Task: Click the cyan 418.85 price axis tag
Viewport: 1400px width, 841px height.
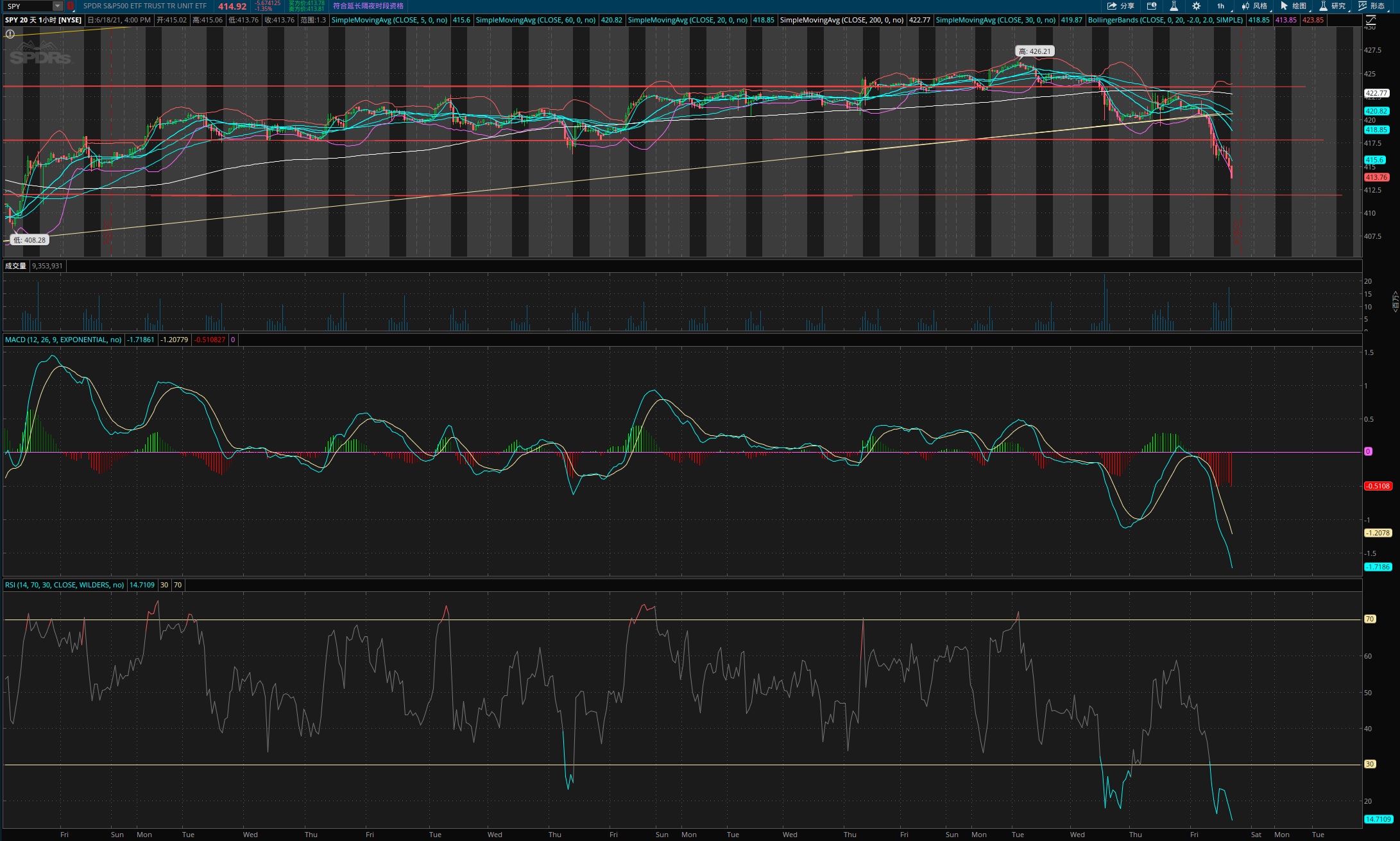Action: (1377, 130)
